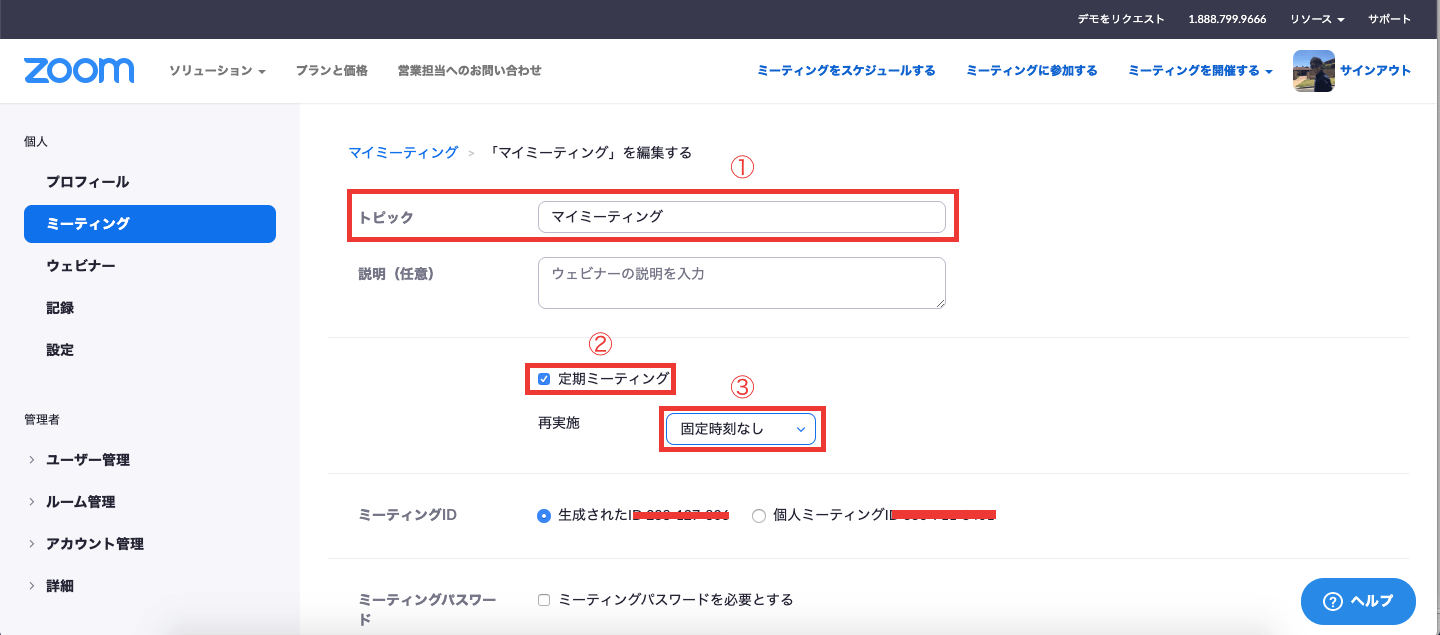
Task: Click the user profile avatar picture
Action: click(1313, 71)
